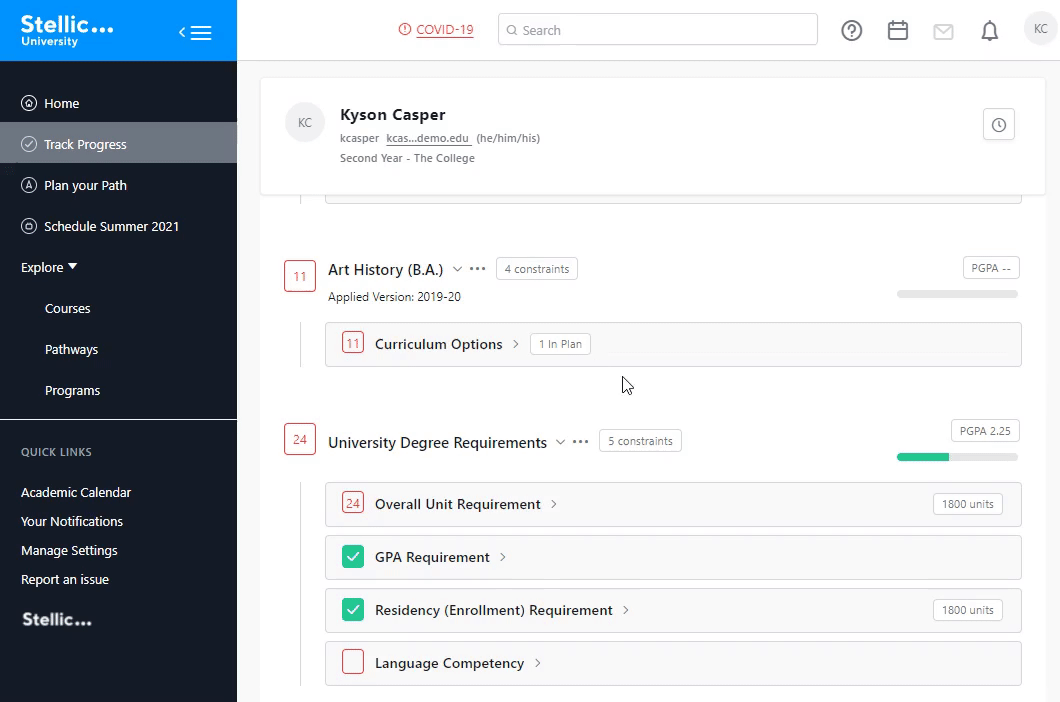1060x702 pixels.
Task: Click the history clock icon on profile card
Action: [998, 125]
